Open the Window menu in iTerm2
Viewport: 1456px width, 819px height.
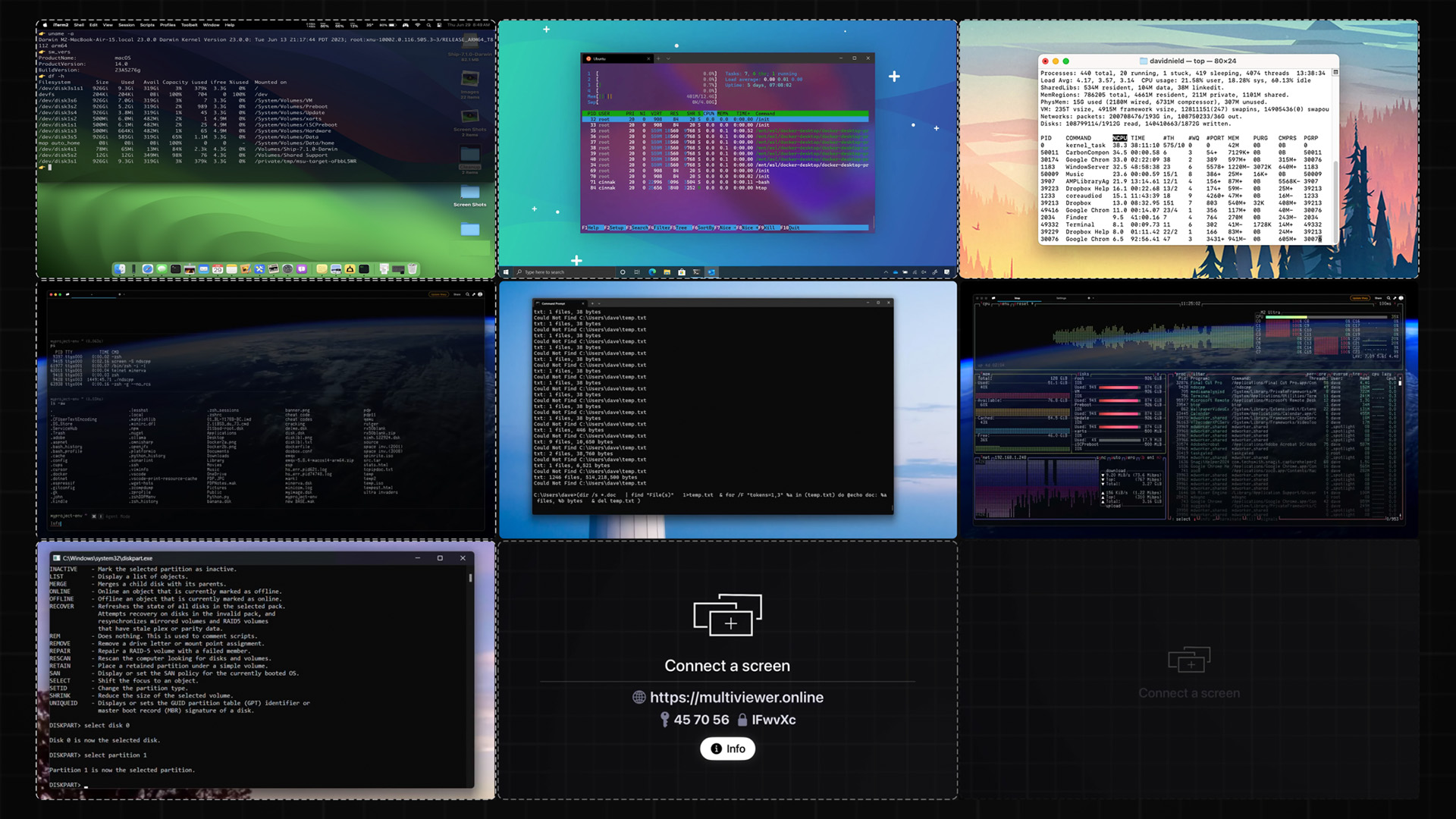pyautogui.click(x=211, y=25)
